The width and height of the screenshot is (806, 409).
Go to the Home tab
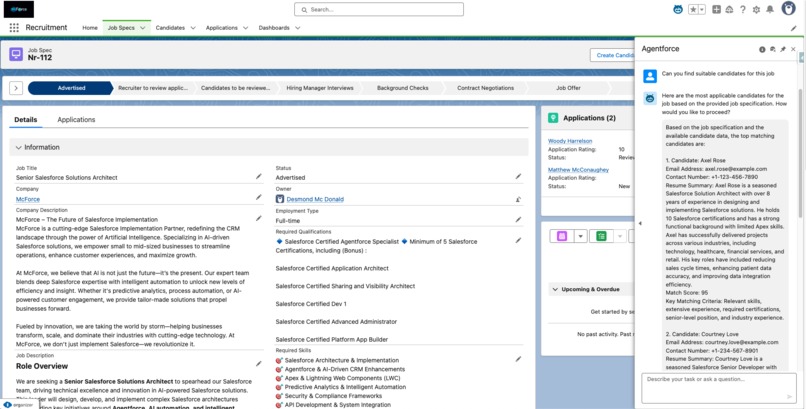point(90,28)
